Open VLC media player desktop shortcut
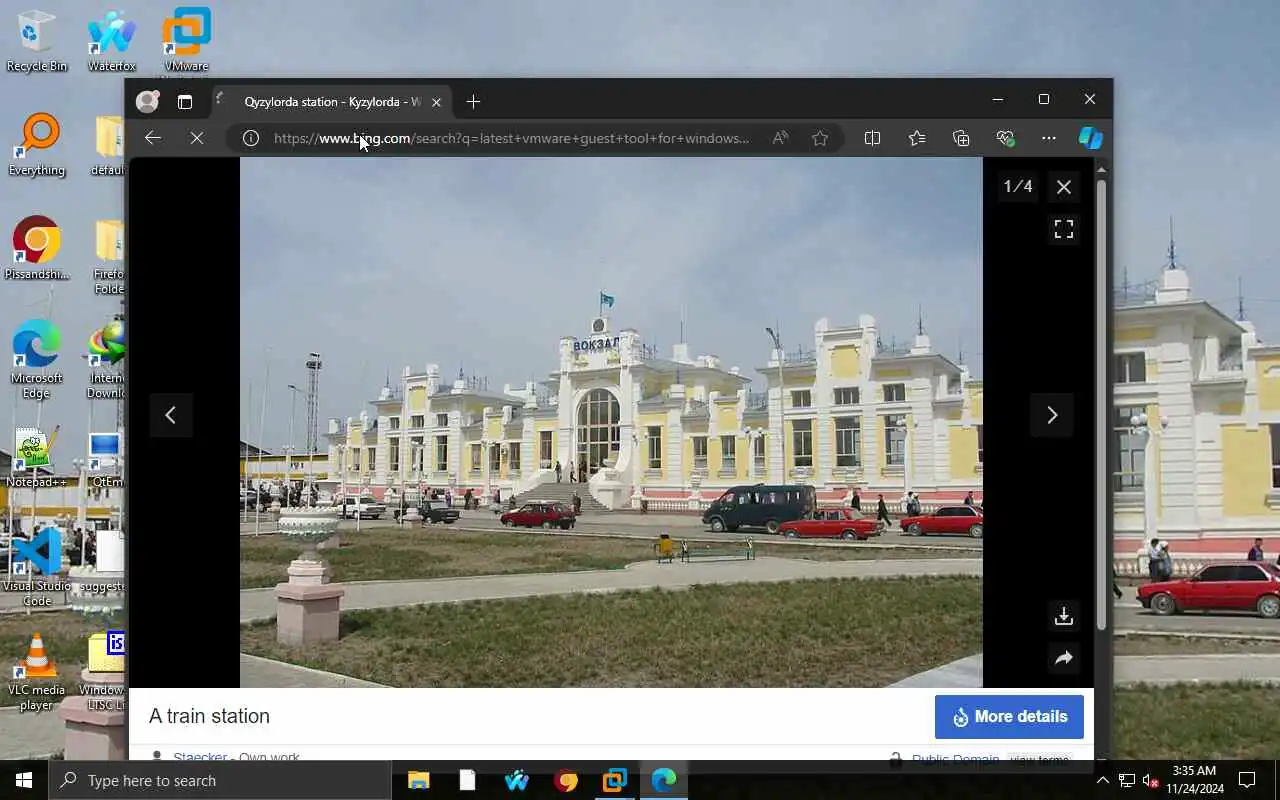This screenshot has width=1280, height=800. pyautogui.click(x=37, y=674)
